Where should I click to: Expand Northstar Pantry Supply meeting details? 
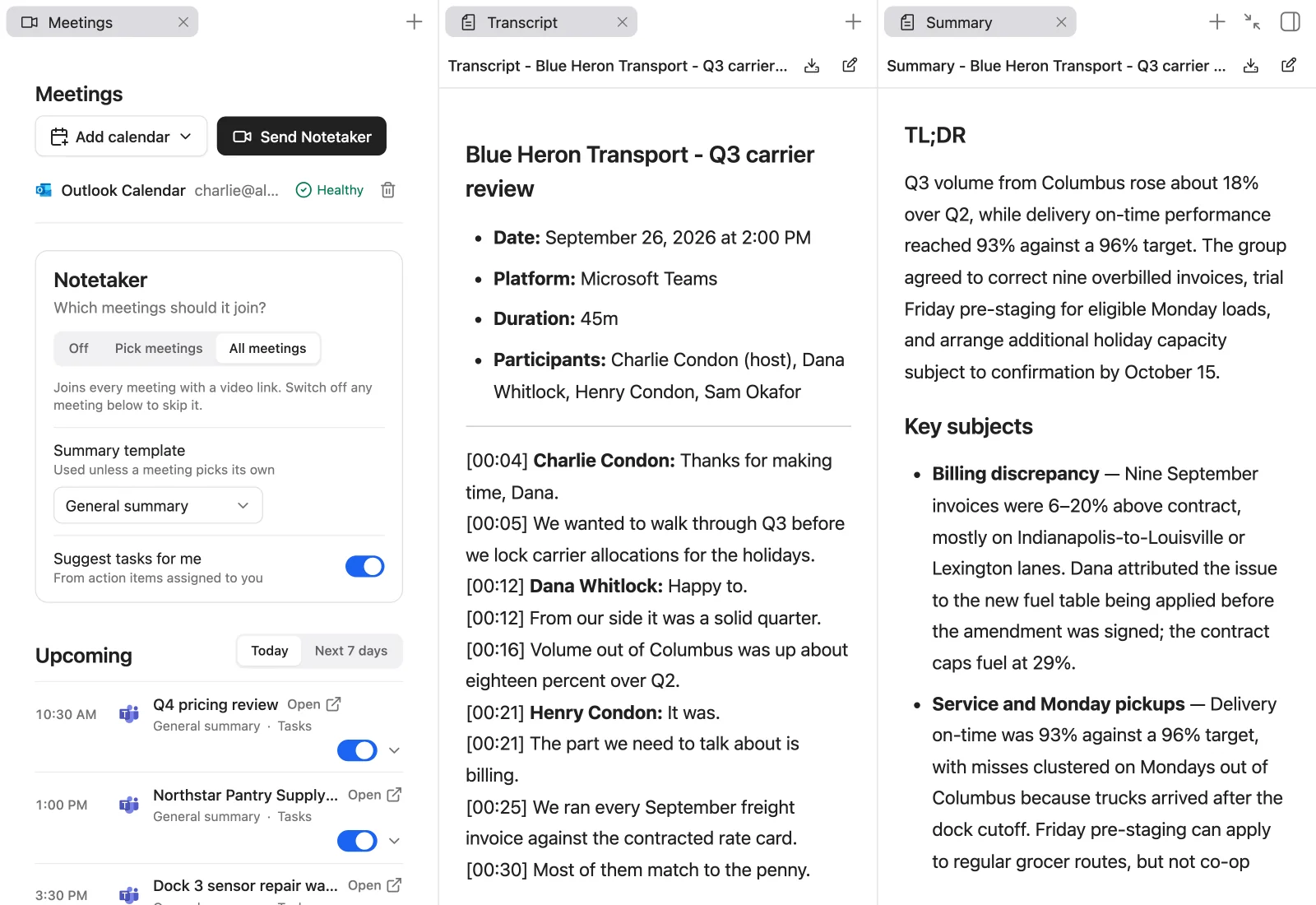pos(395,841)
